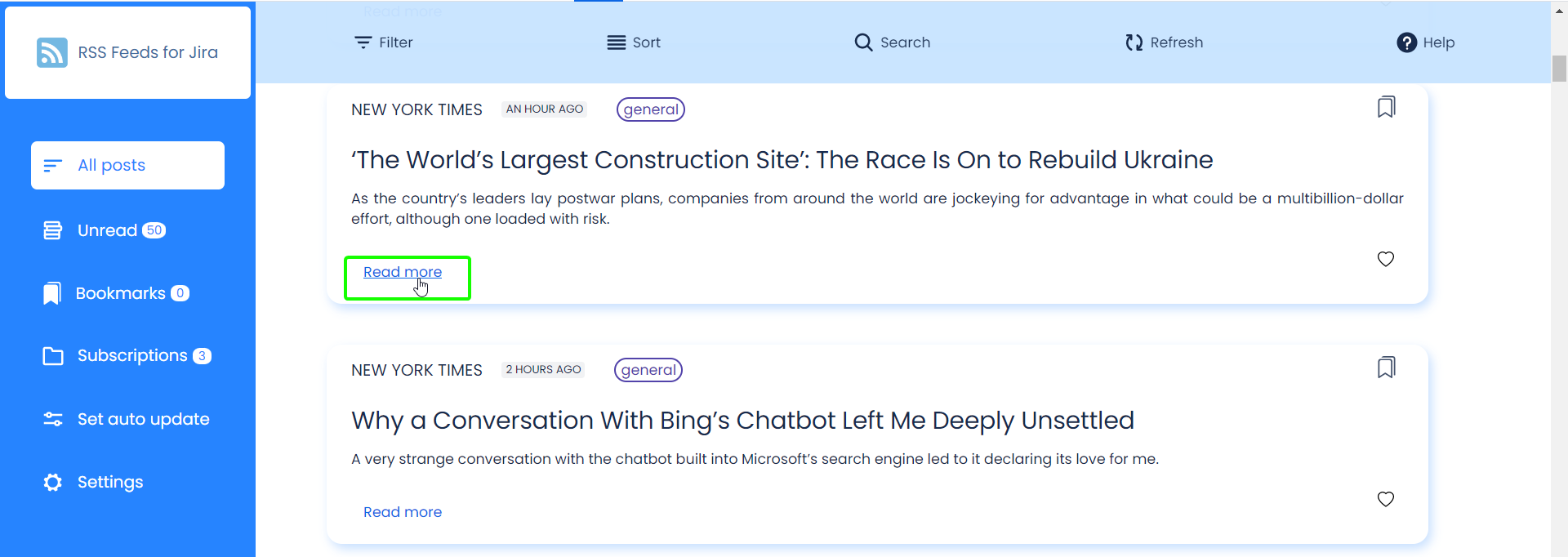Click Read more on Rebuild Ukraine article
This screenshot has width=1568, height=557.
(x=403, y=272)
